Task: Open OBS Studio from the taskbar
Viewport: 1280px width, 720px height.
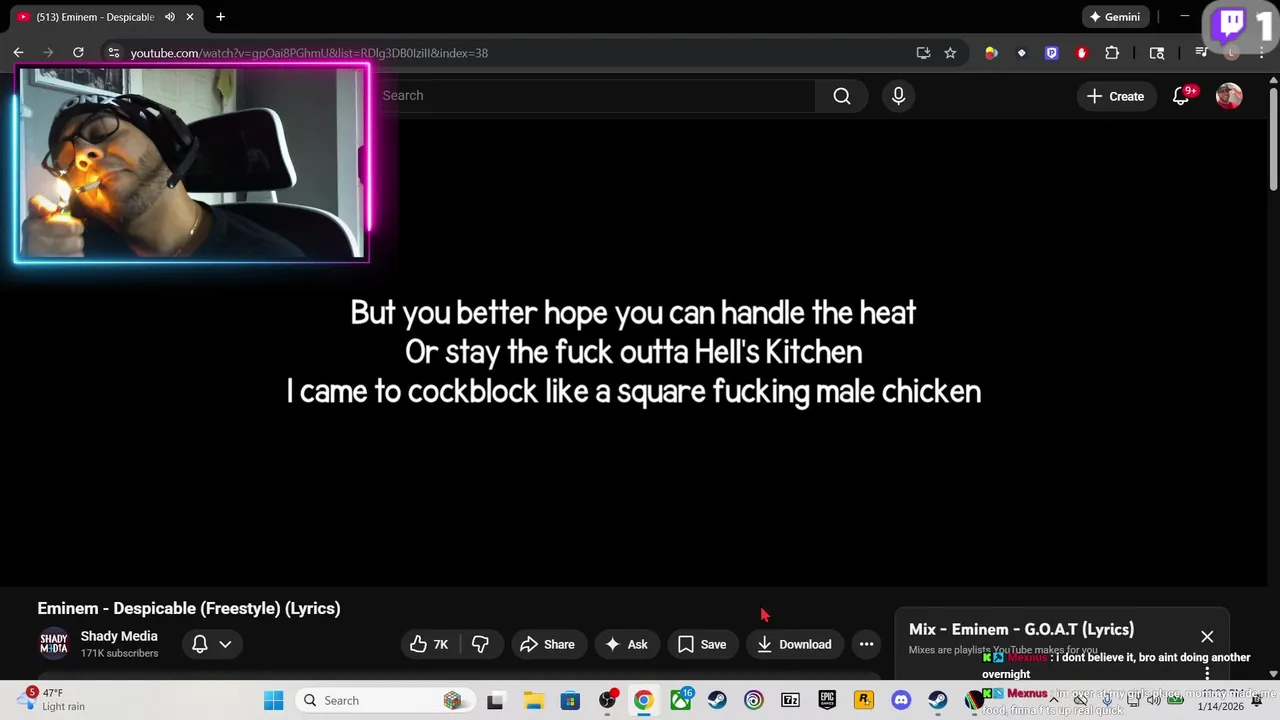Action: 607,700
